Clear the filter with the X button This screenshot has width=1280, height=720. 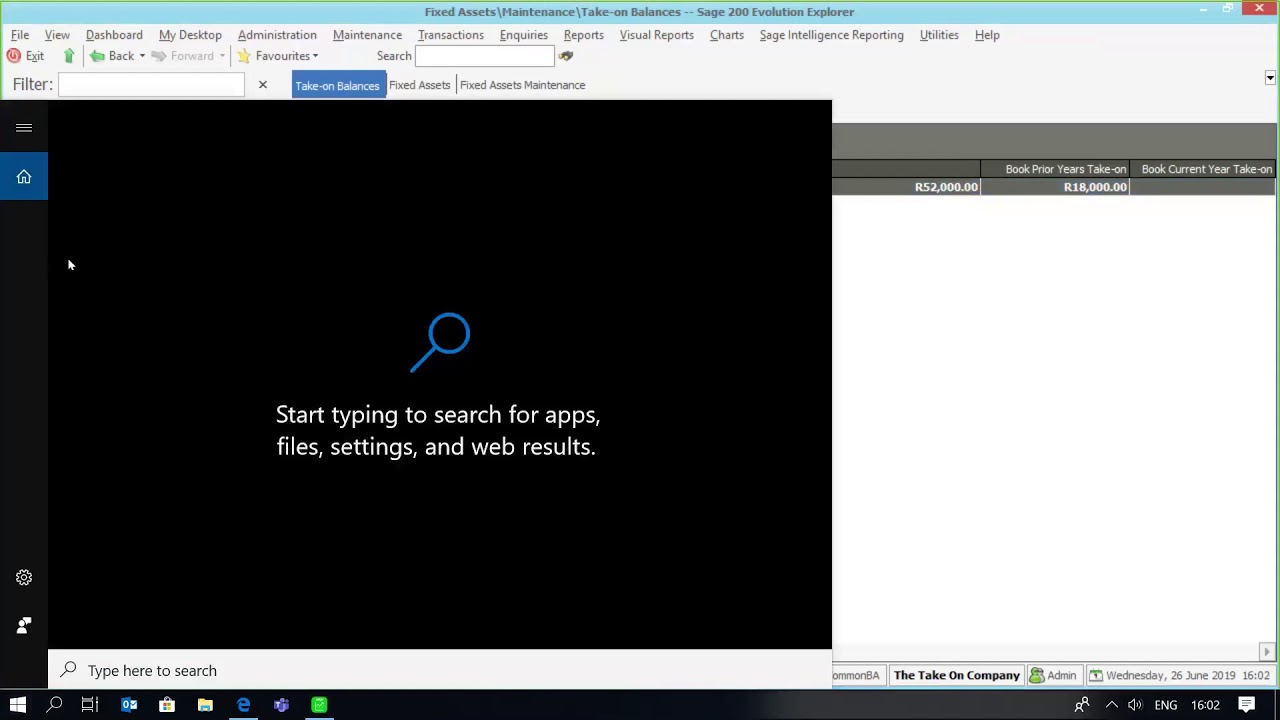pyautogui.click(x=263, y=85)
